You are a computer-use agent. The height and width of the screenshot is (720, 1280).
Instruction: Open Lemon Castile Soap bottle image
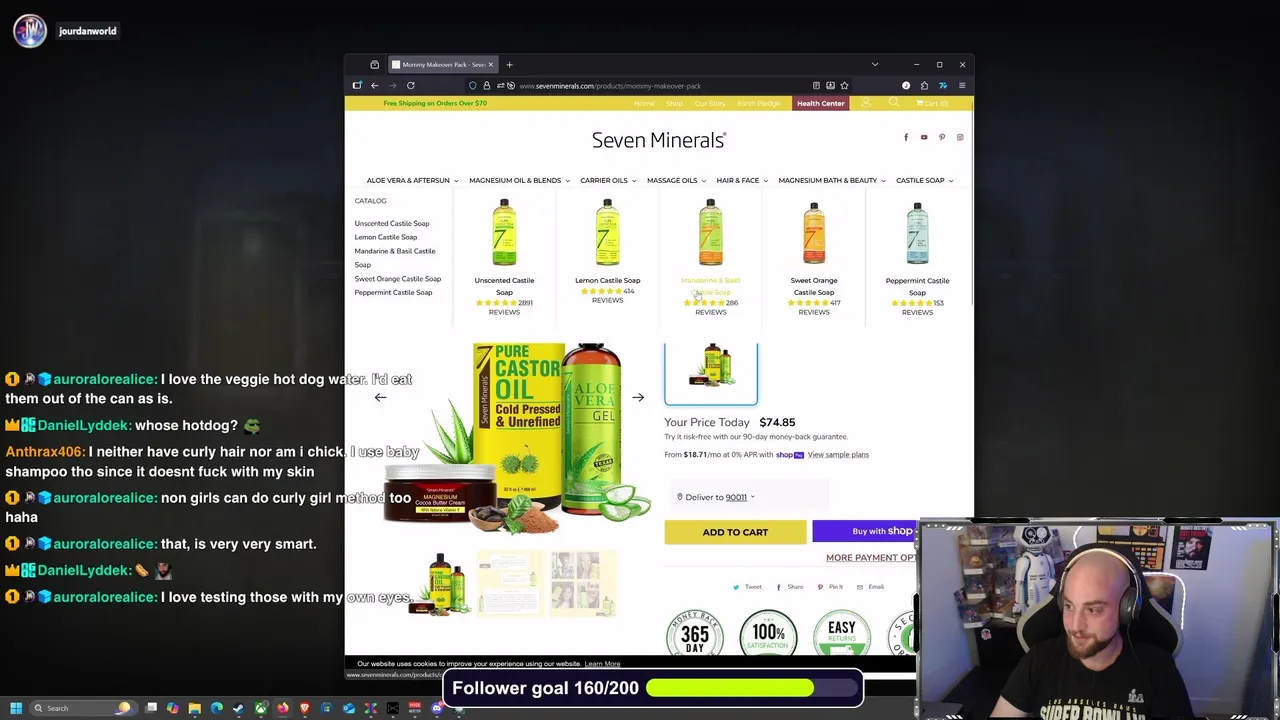607,233
